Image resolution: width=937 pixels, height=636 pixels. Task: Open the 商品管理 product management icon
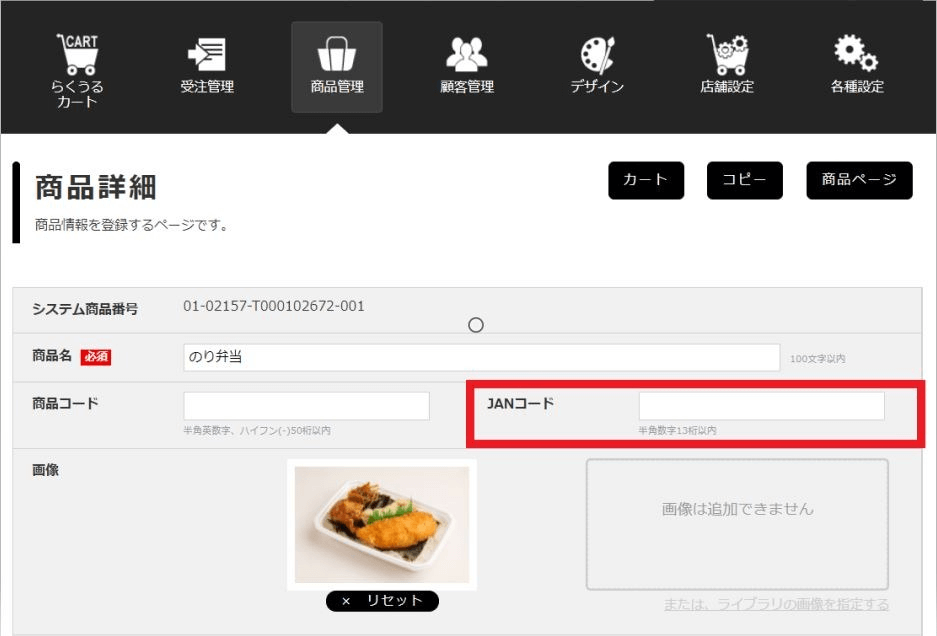point(336,60)
